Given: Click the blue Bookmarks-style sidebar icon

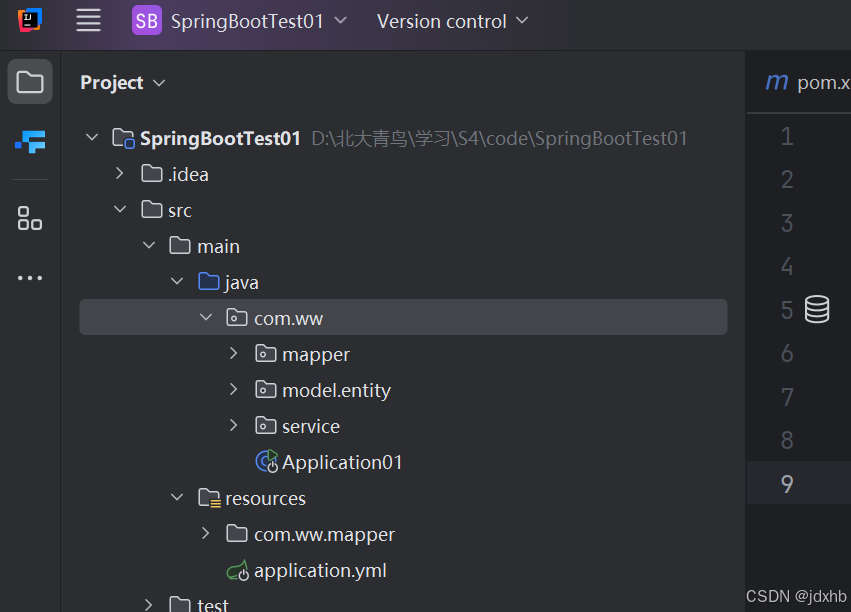Looking at the screenshot, I should pyautogui.click(x=30, y=142).
